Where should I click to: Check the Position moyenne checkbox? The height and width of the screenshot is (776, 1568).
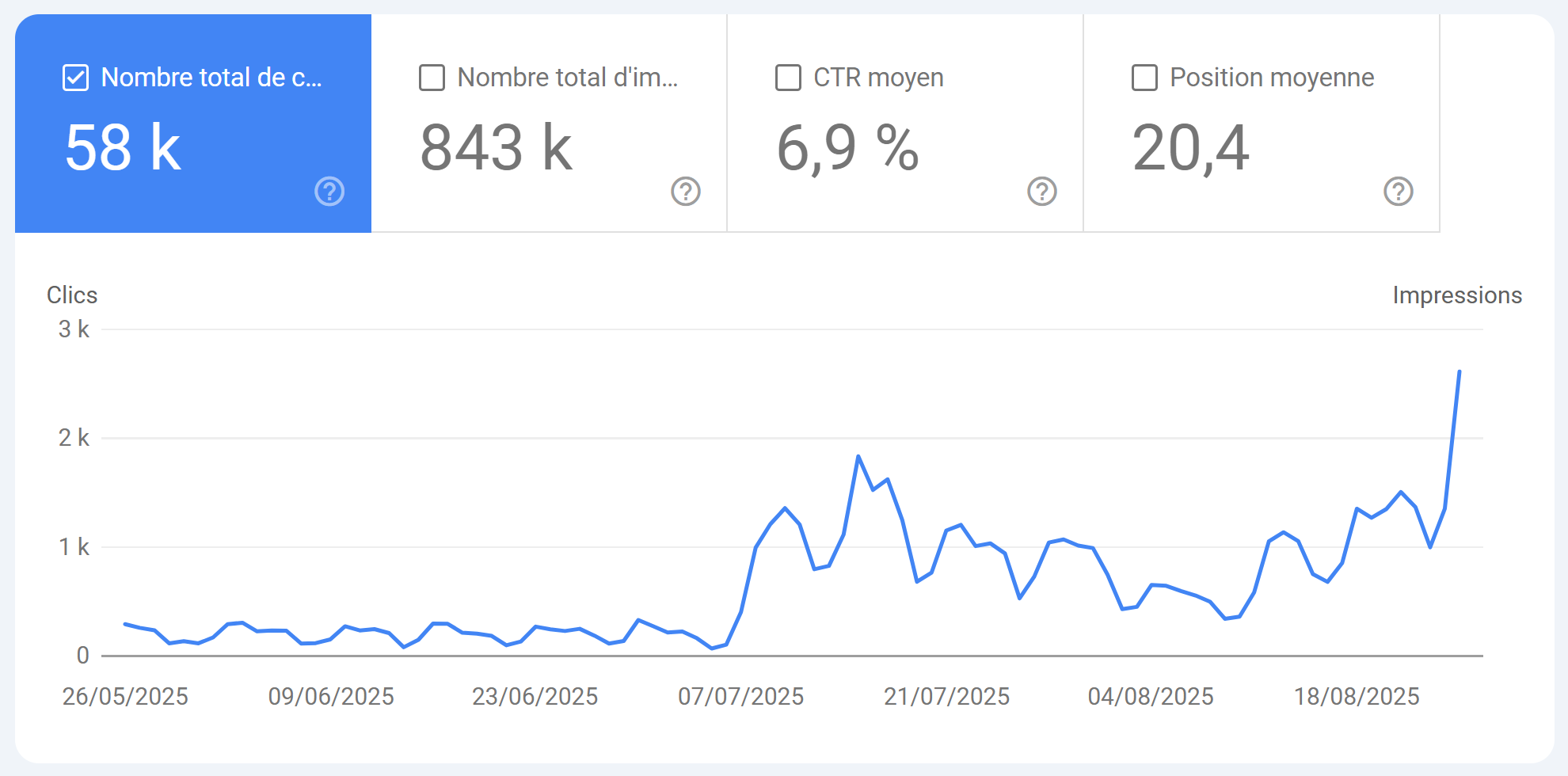coord(1144,78)
